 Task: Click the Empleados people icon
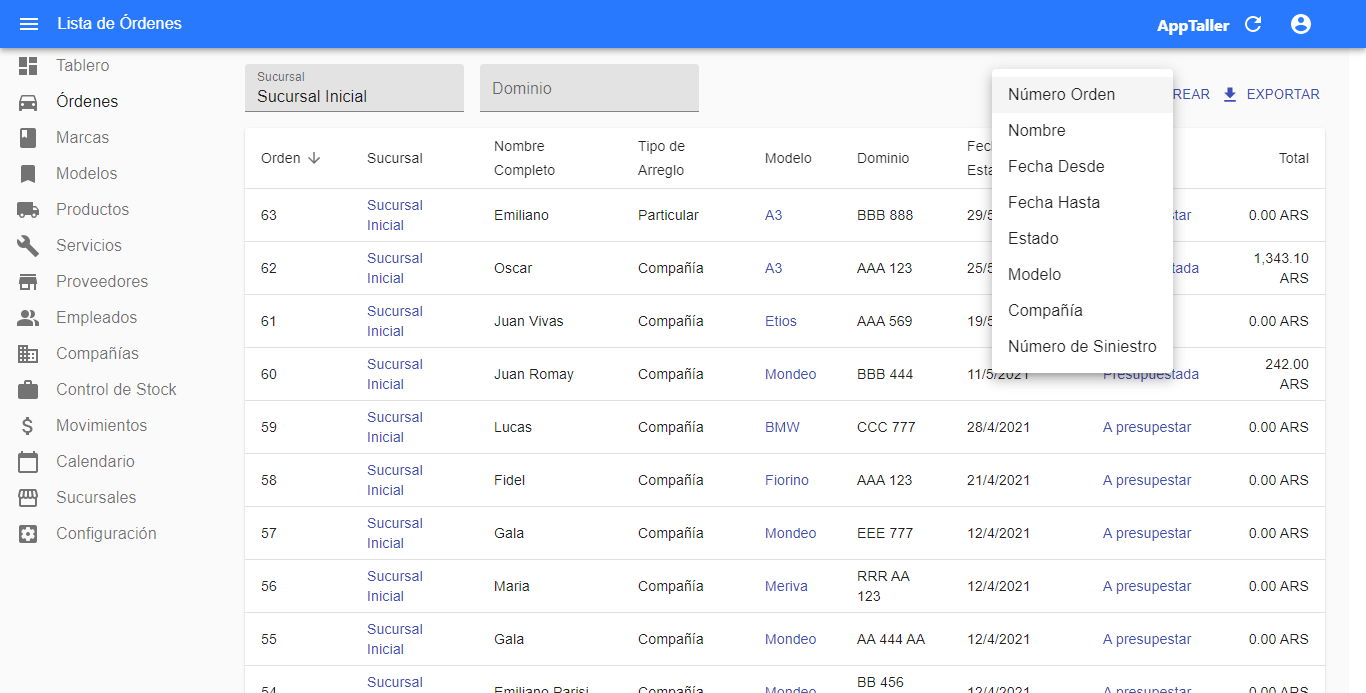[x=28, y=318]
